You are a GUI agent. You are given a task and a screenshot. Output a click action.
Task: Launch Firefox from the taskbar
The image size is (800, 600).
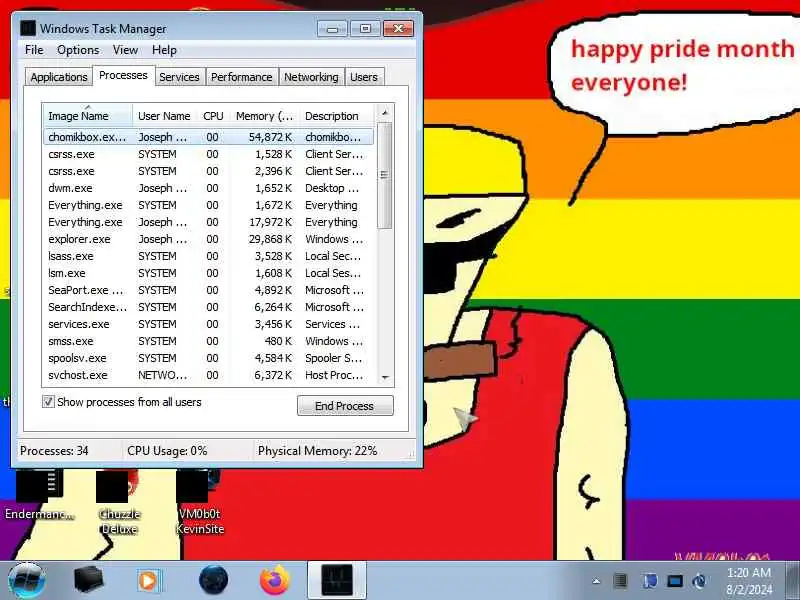274,580
